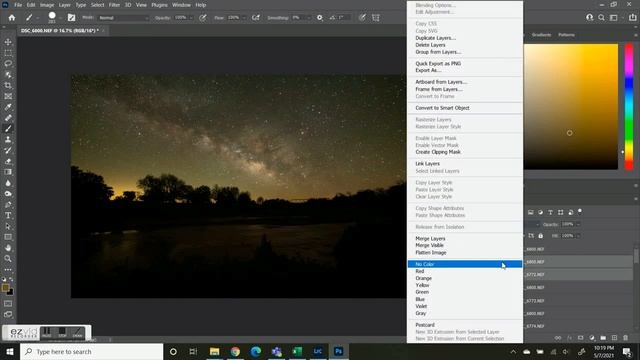This screenshot has width=640, height=360.
Task: Select the Brush tool in toolbar
Action: pos(8,129)
